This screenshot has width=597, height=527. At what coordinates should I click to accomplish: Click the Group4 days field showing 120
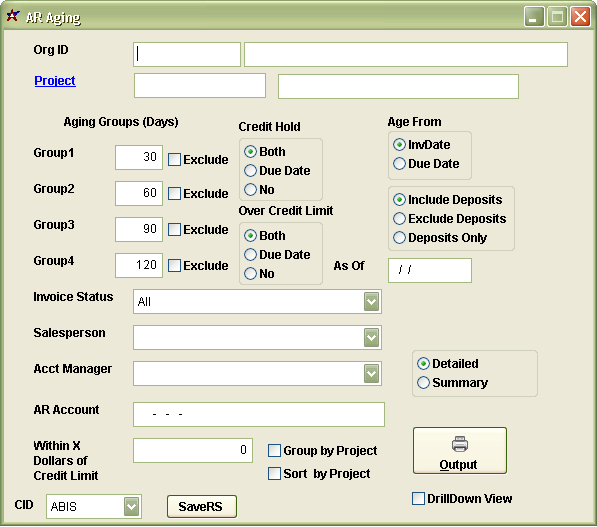tap(139, 265)
